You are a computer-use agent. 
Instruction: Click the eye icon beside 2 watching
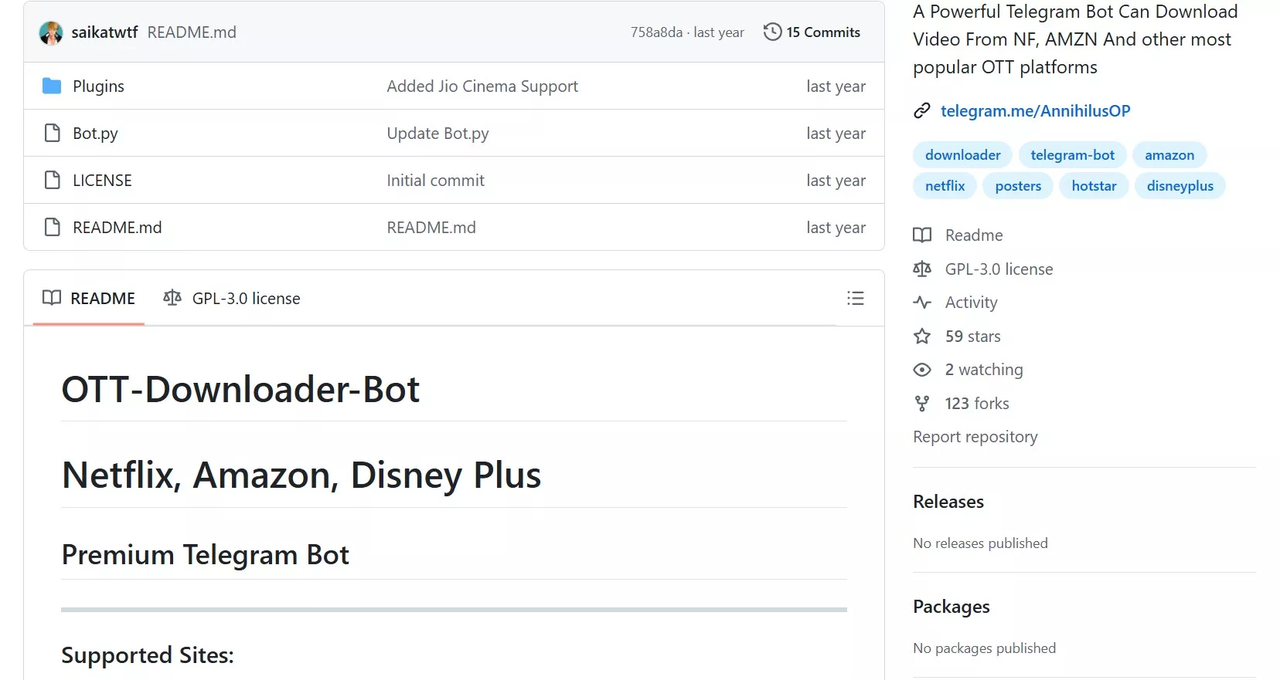coord(921,369)
